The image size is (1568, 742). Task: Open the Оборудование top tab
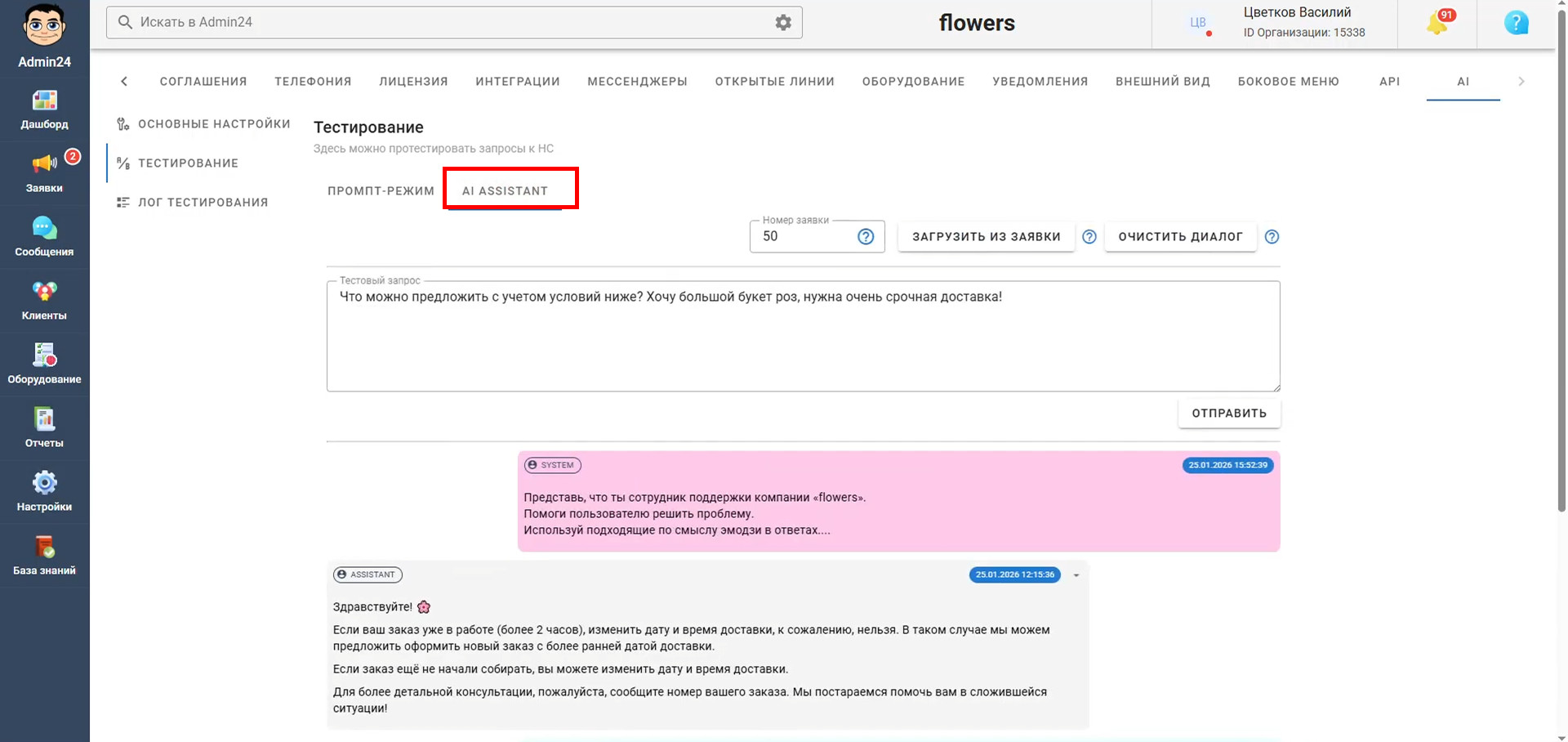(914, 82)
